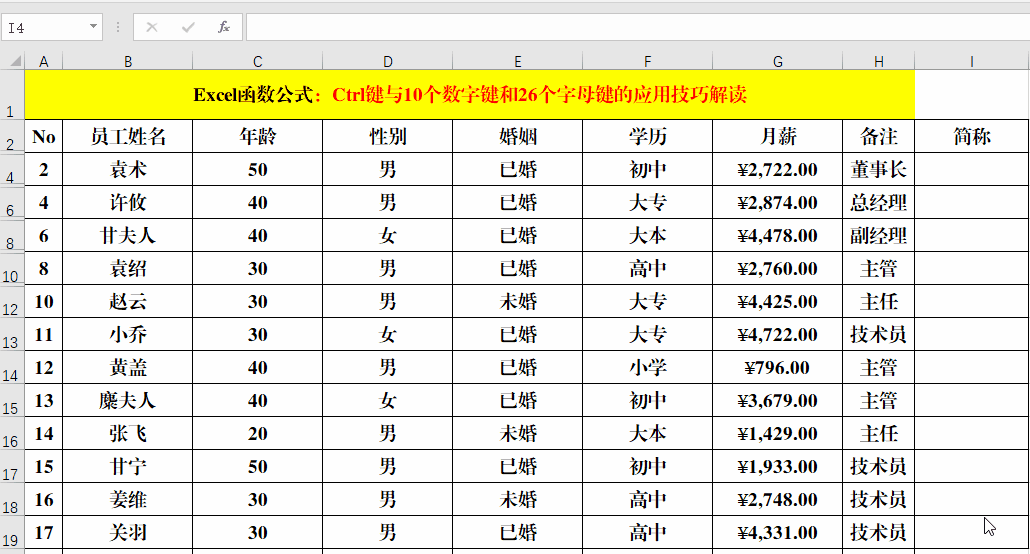This screenshot has width=1030, height=554.
Task: Select the name cell 黄盖
Action: [x=127, y=367]
